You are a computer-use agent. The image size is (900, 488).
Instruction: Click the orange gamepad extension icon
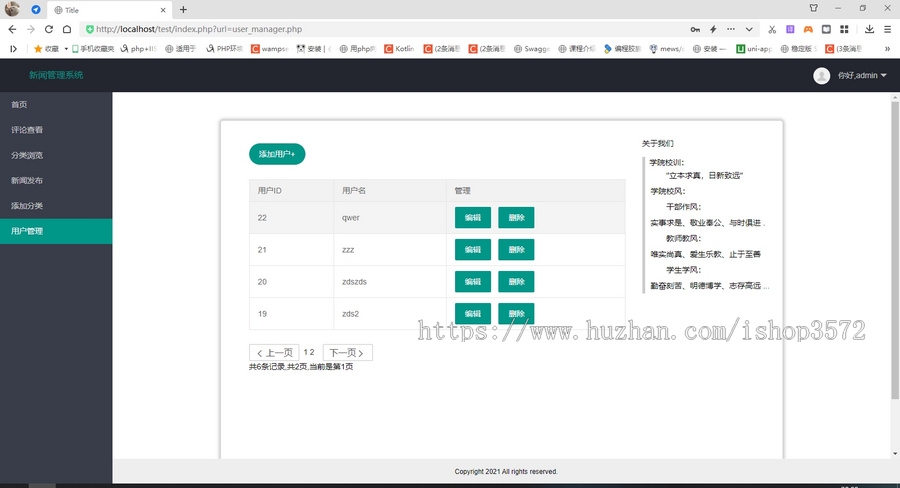tap(808, 29)
